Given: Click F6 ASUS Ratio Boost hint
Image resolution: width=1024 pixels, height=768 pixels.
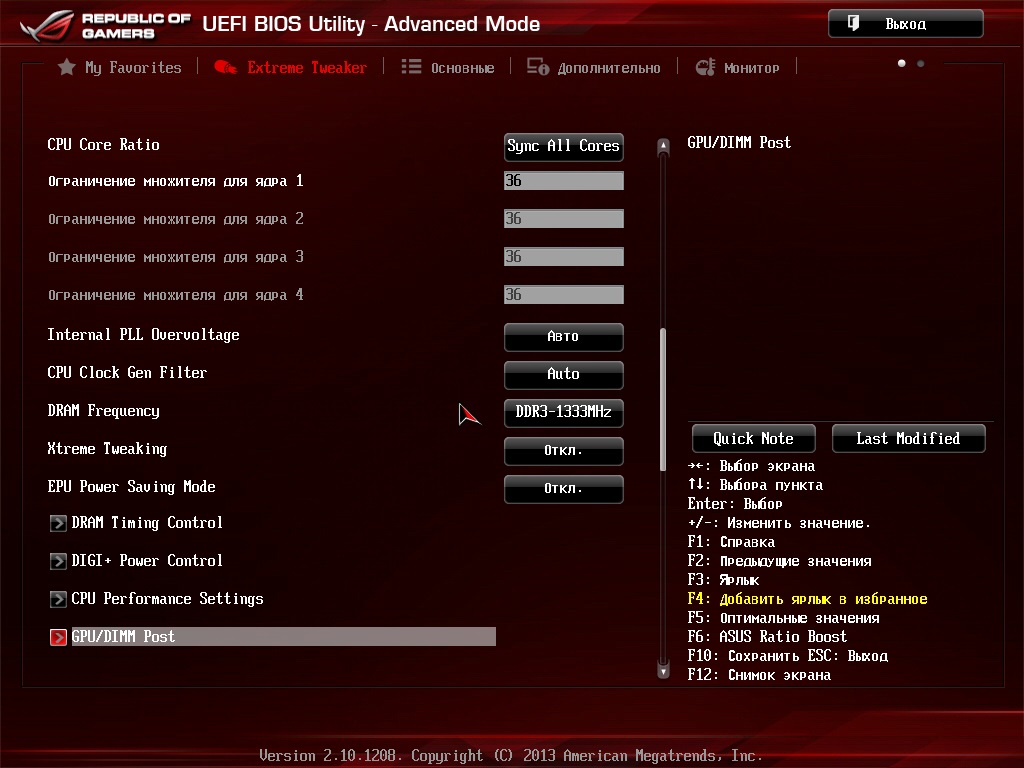Looking at the screenshot, I should (x=767, y=637).
